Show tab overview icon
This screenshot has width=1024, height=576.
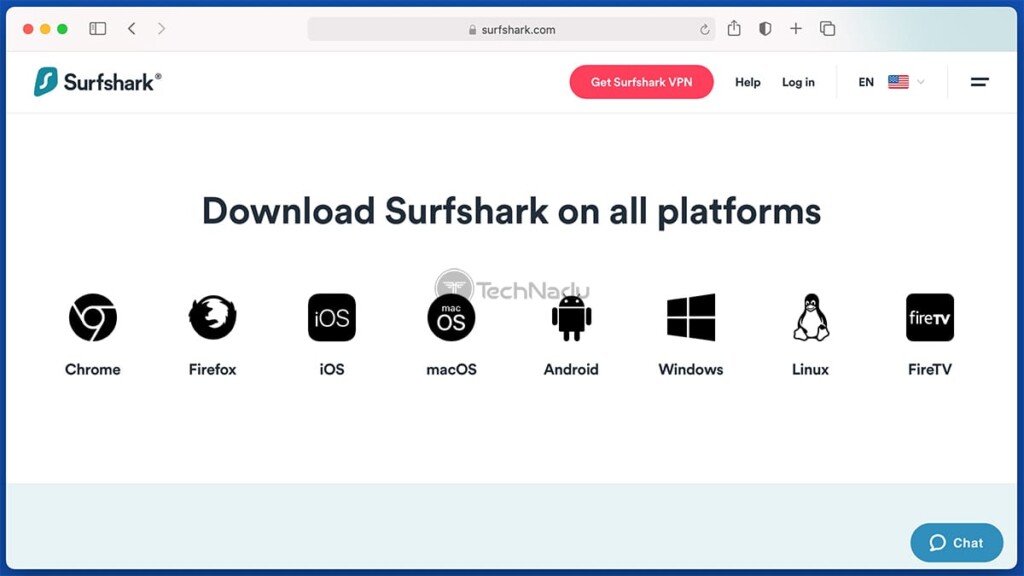[827, 29]
